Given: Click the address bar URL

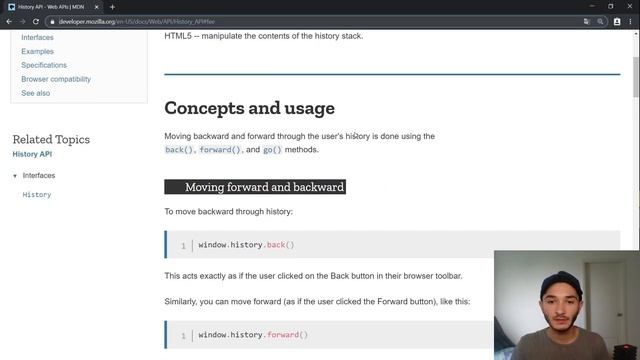Looking at the screenshot, I should [137, 22].
